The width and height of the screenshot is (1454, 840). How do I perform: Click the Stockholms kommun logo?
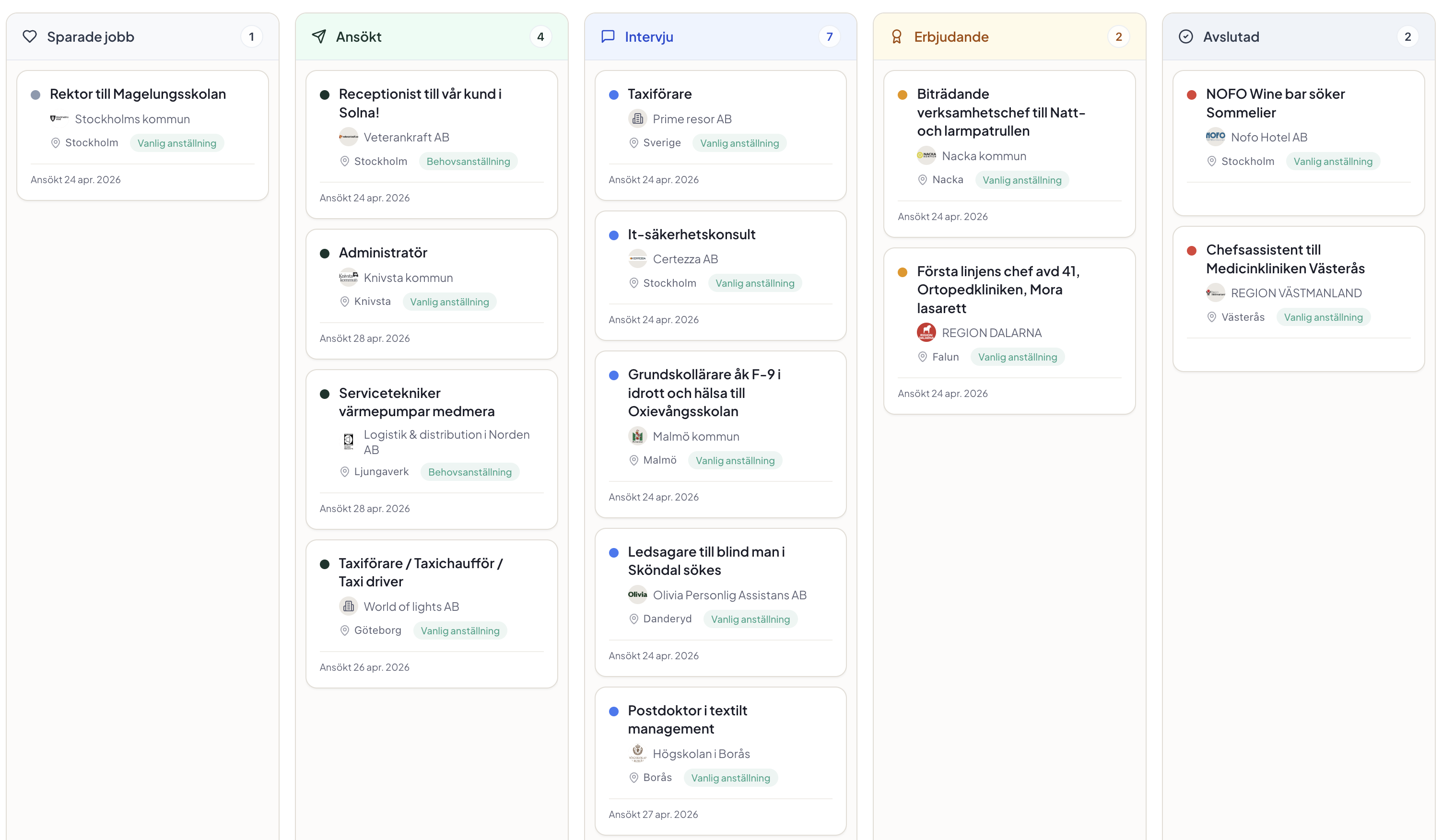[x=59, y=119]
